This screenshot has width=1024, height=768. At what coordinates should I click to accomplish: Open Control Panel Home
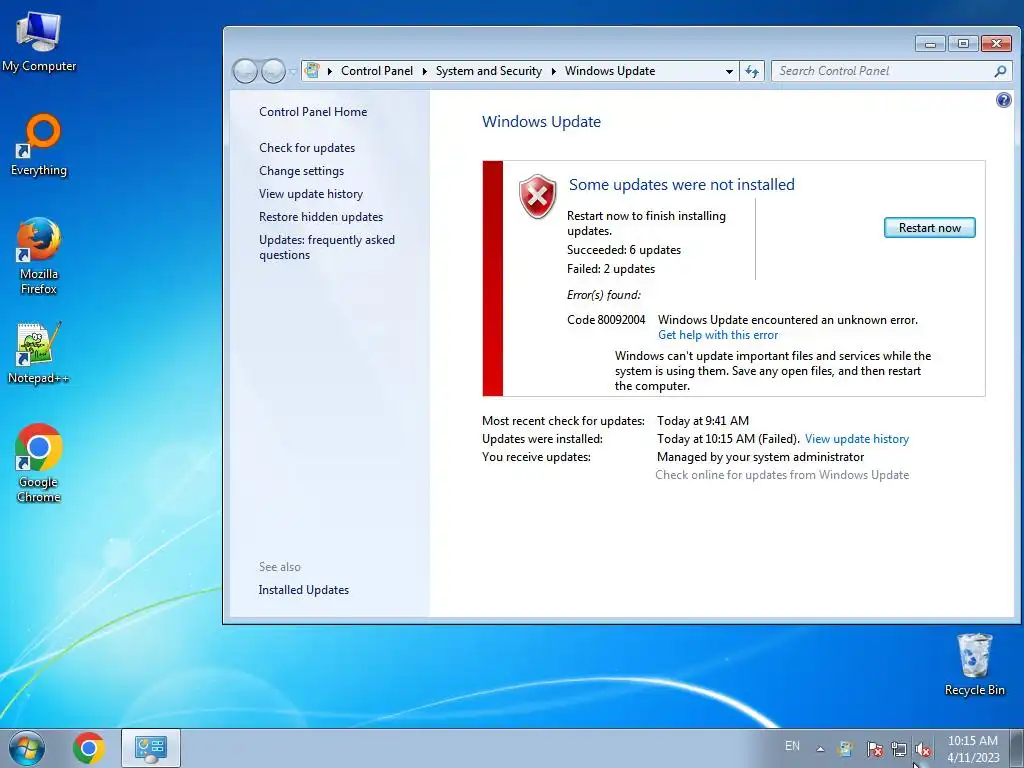[313, 112]
